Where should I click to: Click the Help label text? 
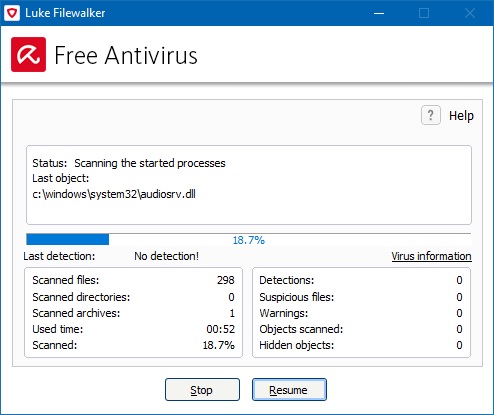461,116
